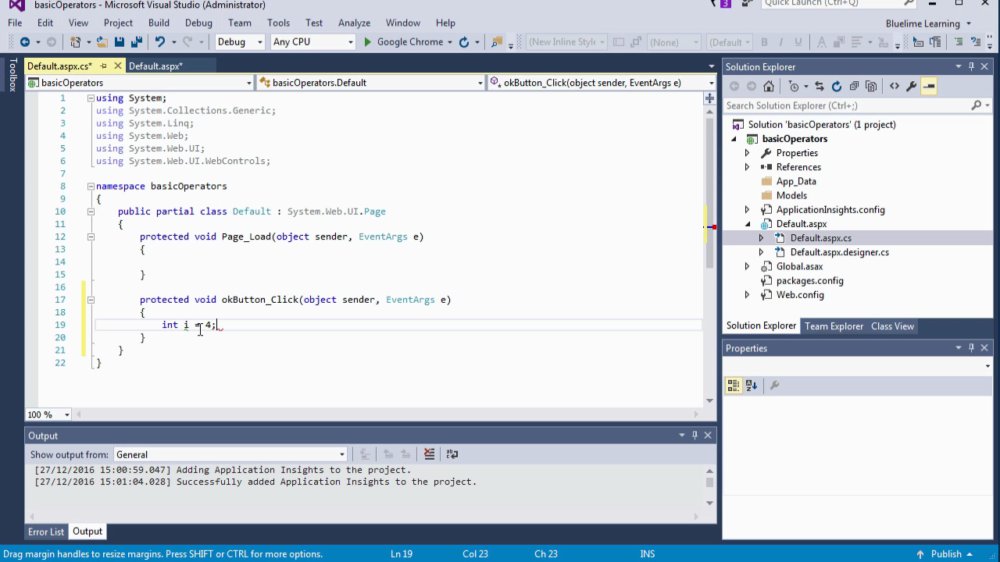1000x562 pixels.
Task: Open the Analyze menu
Action: (x=354, y=23)
